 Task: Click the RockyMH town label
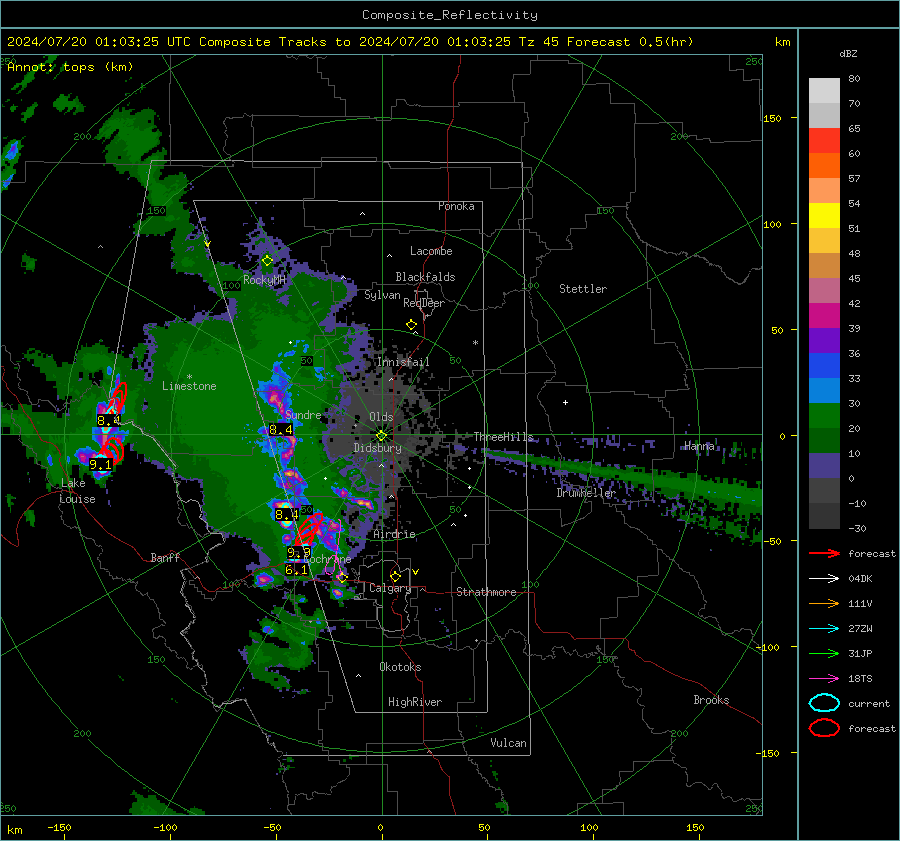point(264,280)
